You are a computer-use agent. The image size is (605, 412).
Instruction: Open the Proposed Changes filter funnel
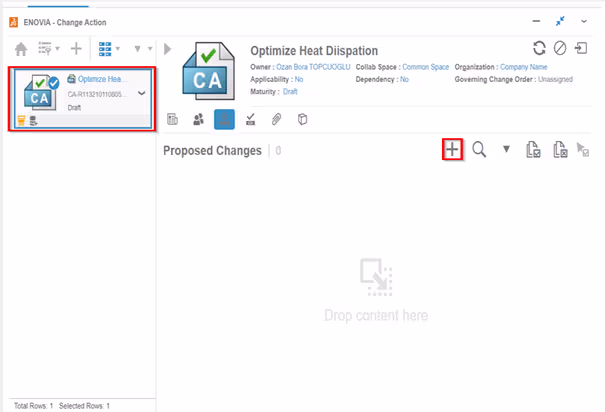tap(506, 149)
